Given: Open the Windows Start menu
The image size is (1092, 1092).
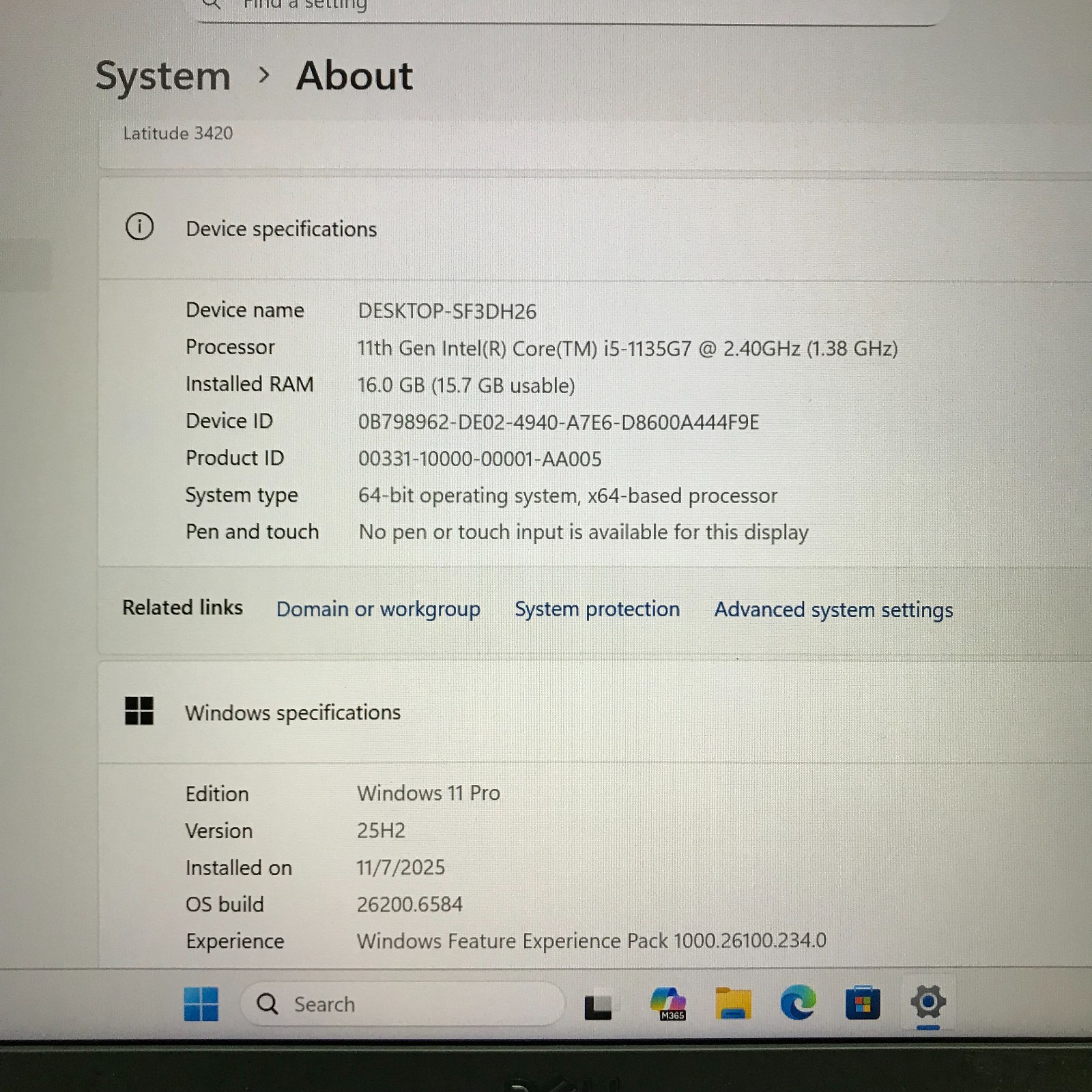Looking at the screenshot, I should point(201,1004).
